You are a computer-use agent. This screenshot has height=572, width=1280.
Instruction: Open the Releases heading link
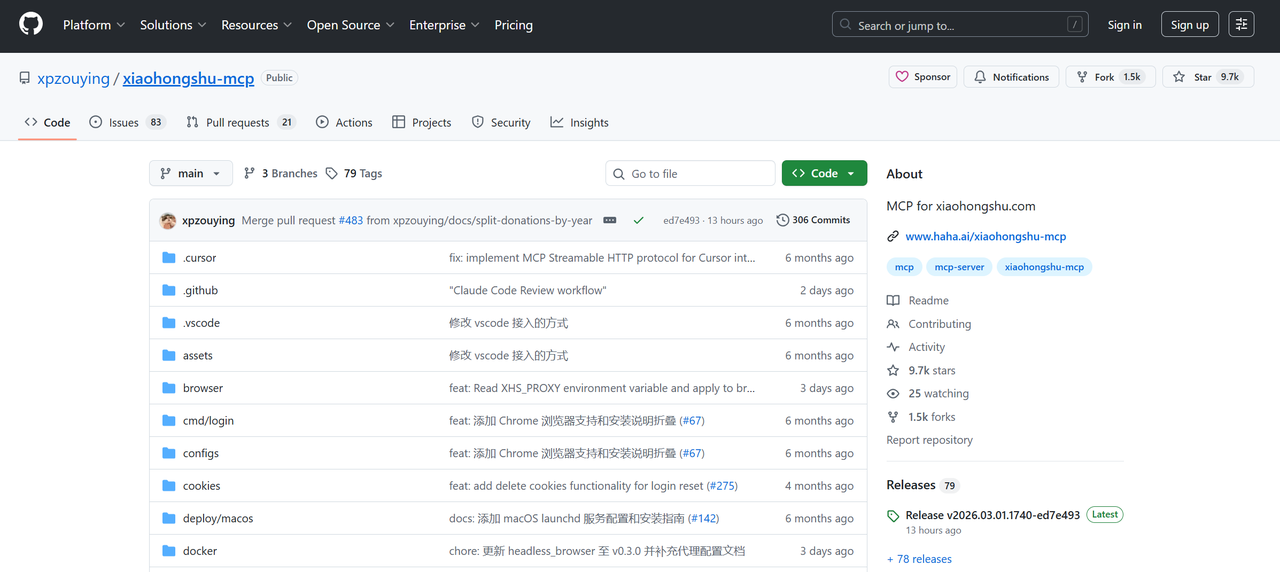(922, 485)
